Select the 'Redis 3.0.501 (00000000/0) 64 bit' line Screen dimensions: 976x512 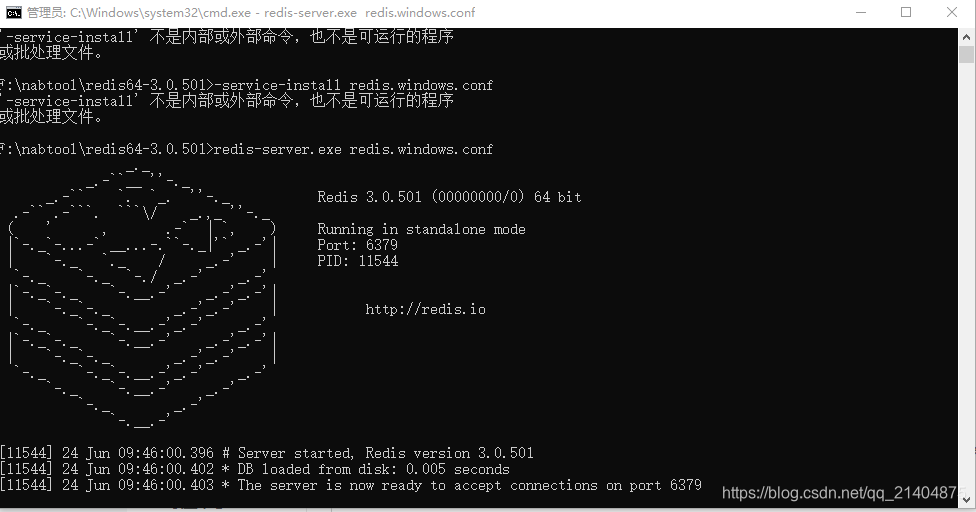(x=449, y=197)
